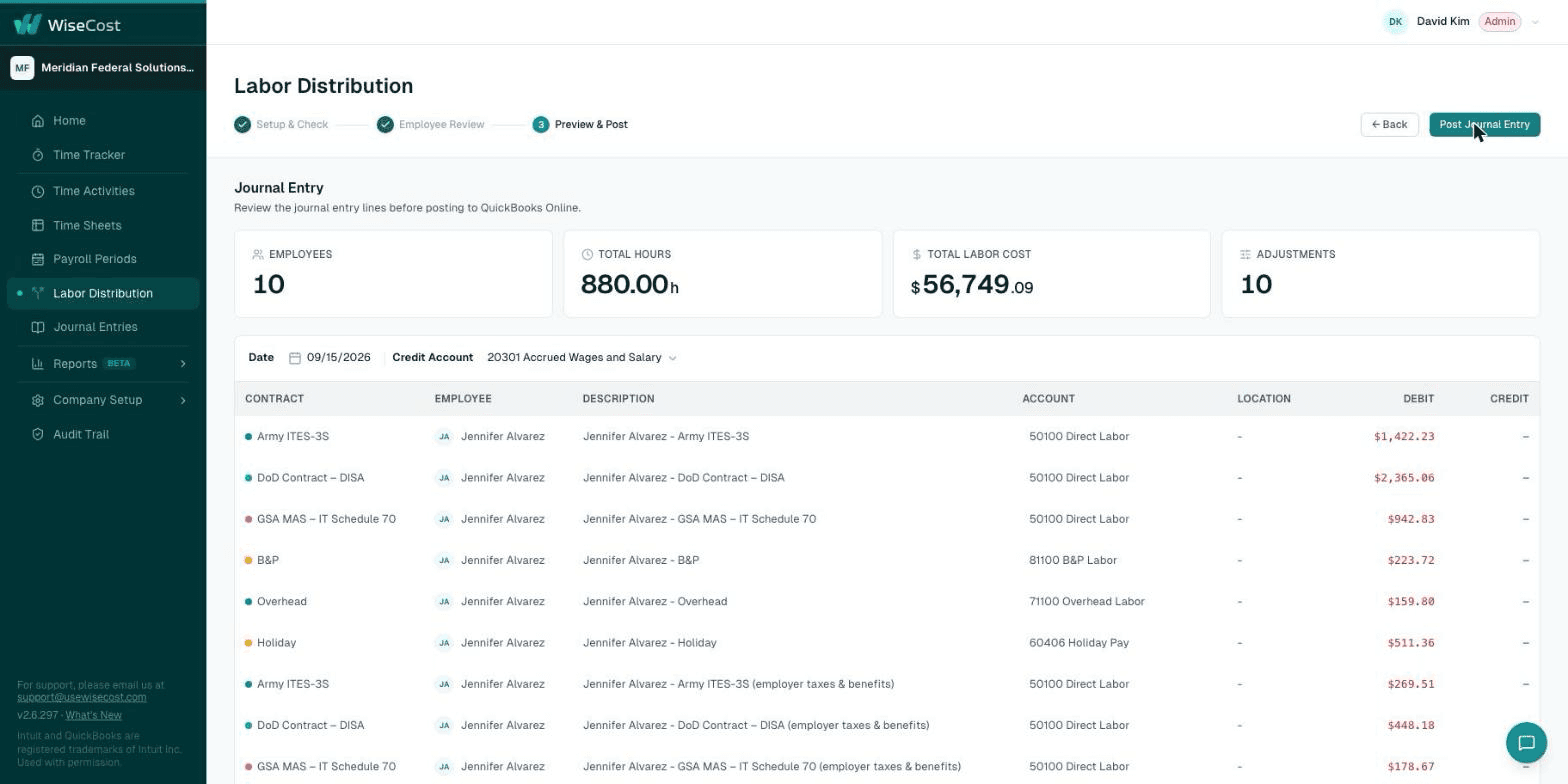Go to completed Setup & Check step

[281, 125]
